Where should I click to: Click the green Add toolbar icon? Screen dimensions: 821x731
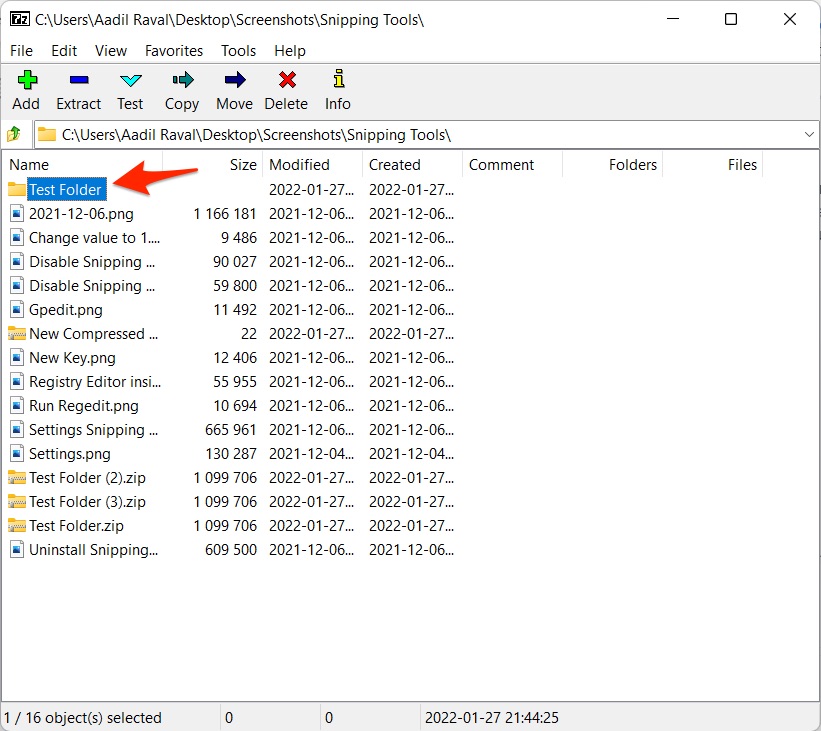click(x=26, y=81)
